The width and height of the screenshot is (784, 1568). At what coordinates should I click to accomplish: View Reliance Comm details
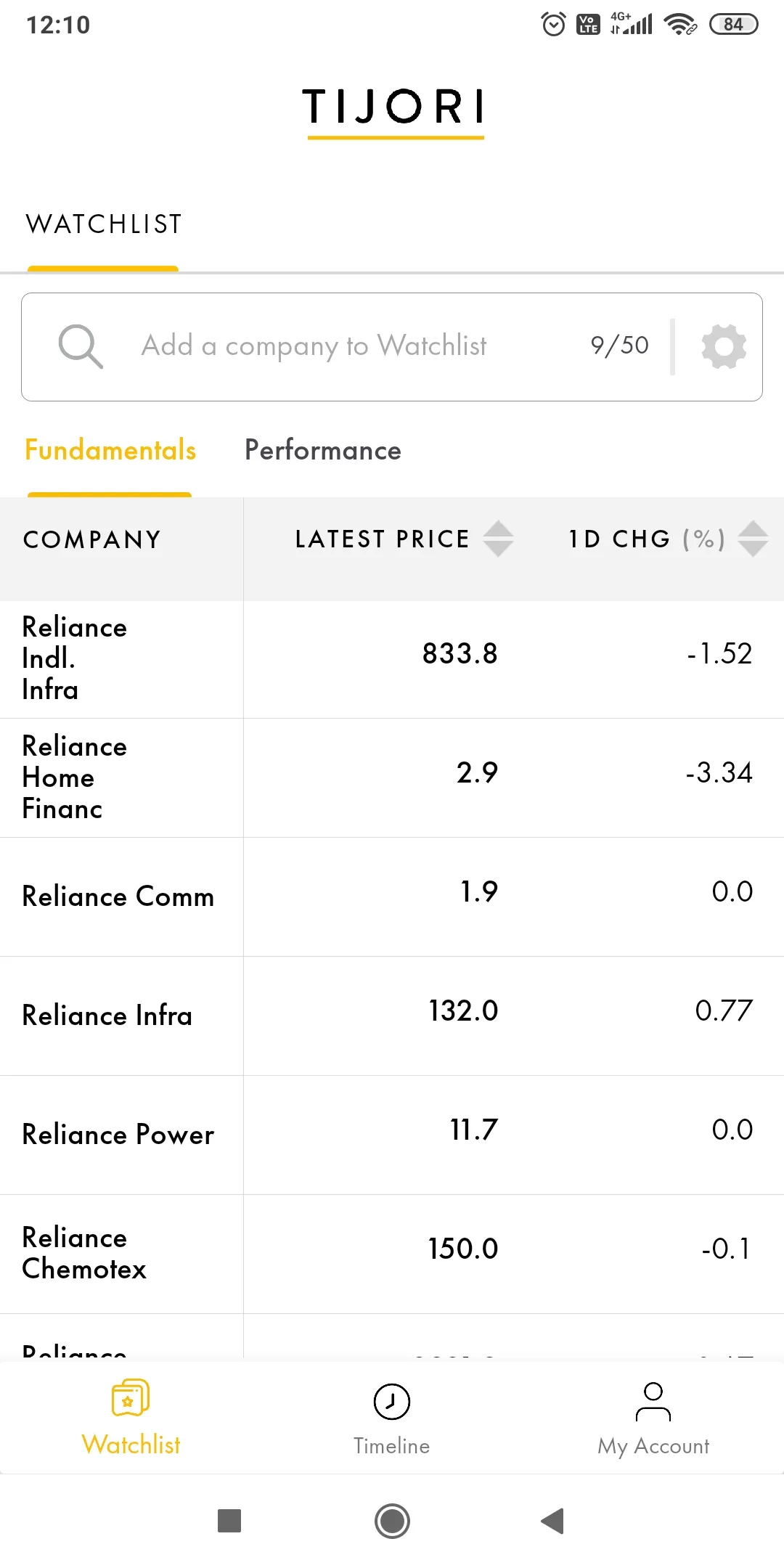pyautogui.click(x=118, y=897)
